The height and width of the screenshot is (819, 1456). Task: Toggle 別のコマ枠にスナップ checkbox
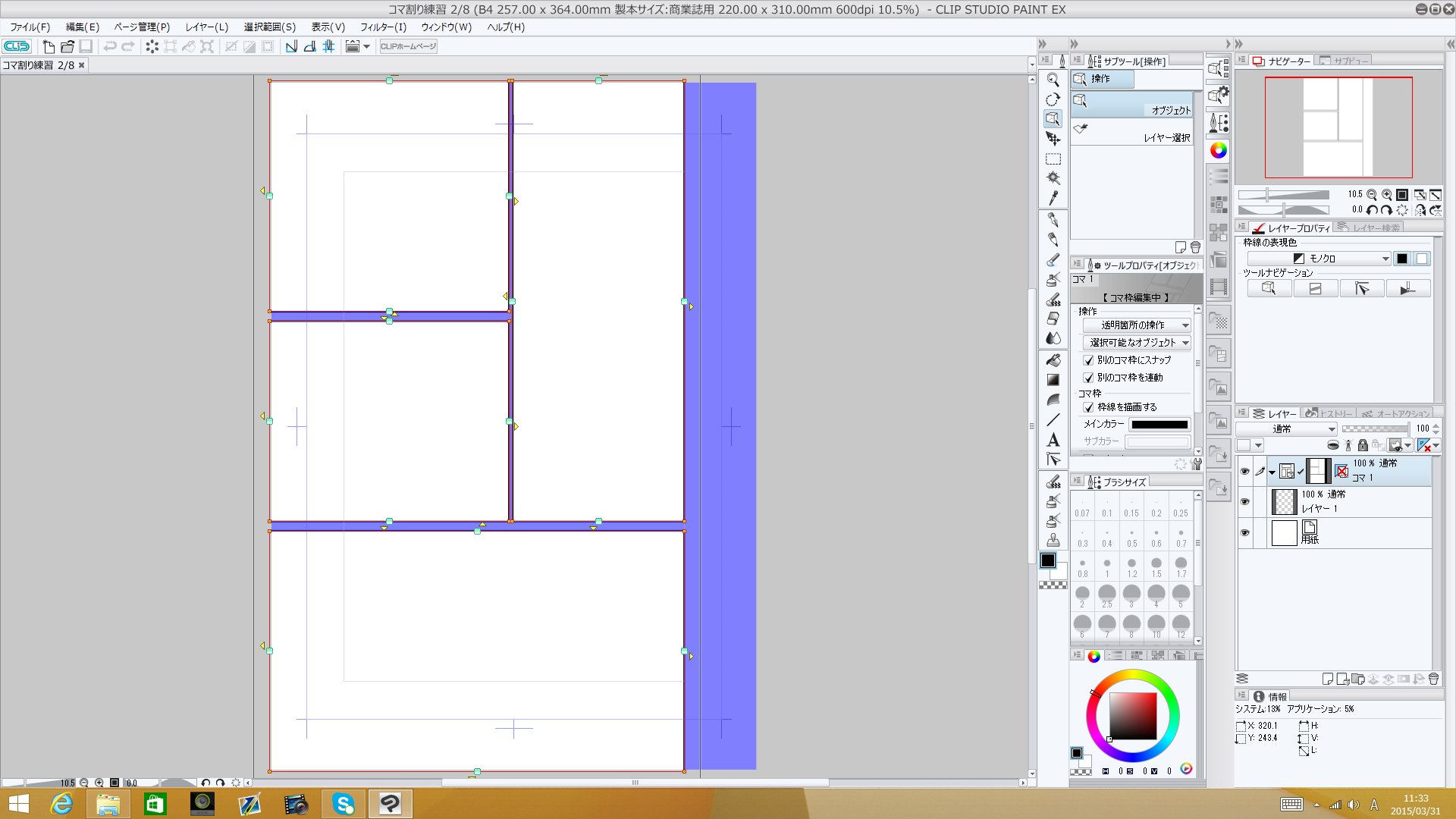(1088, 360)
